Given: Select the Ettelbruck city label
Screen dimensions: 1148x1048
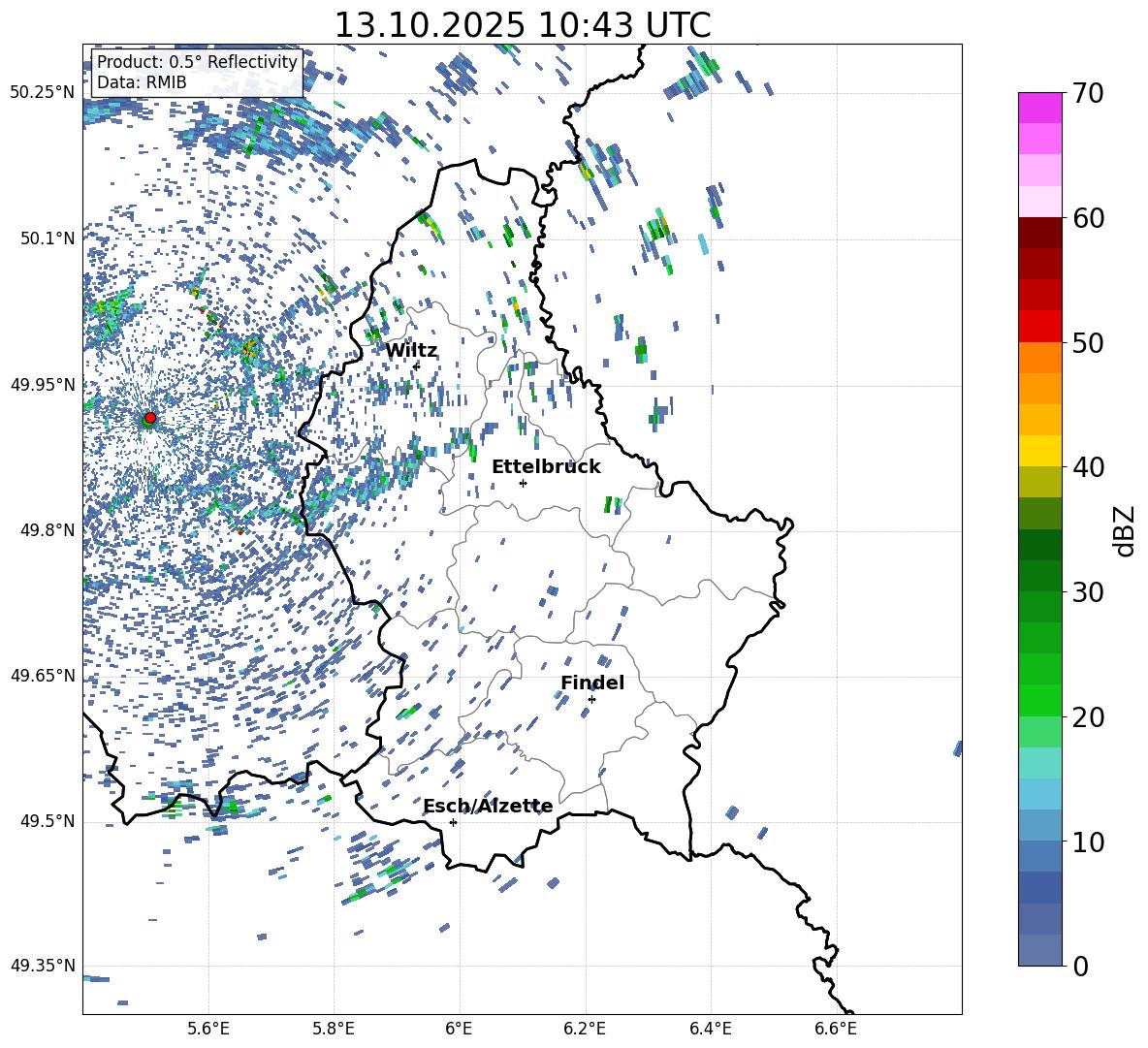Looking at the screenshot, I should click(x=546, y=467).
